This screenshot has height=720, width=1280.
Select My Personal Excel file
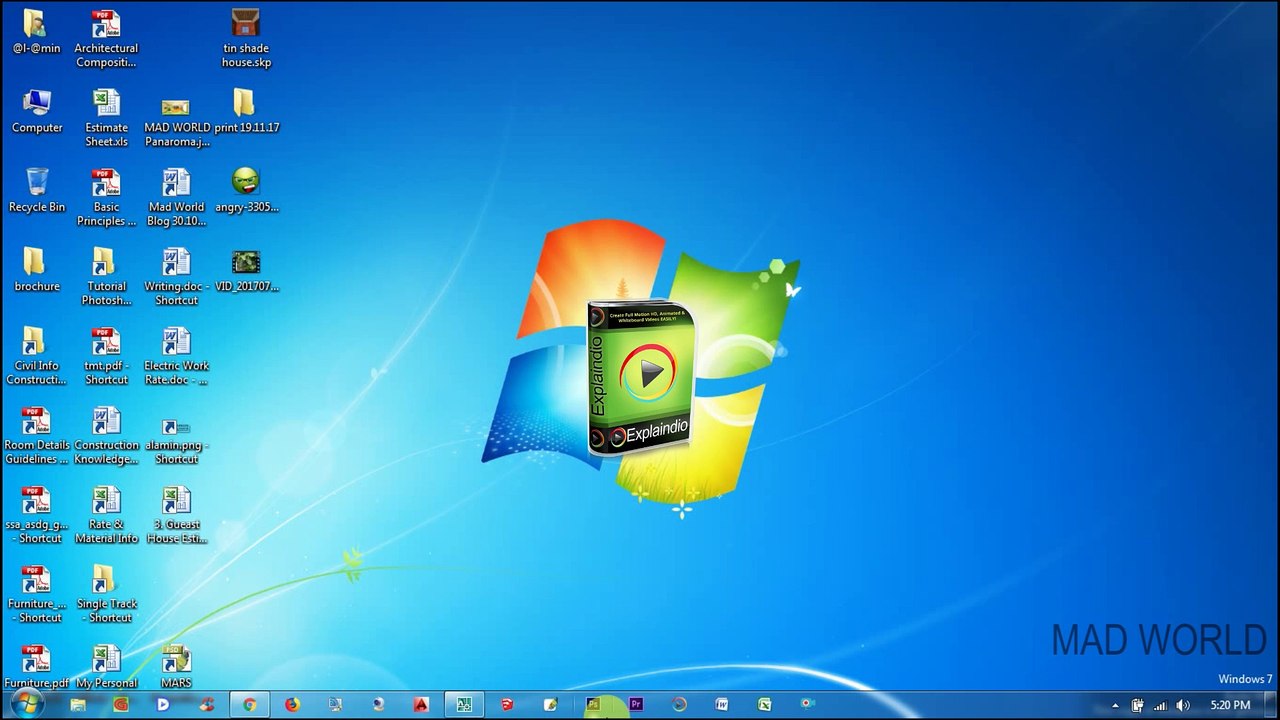click(x=106, y=666)
